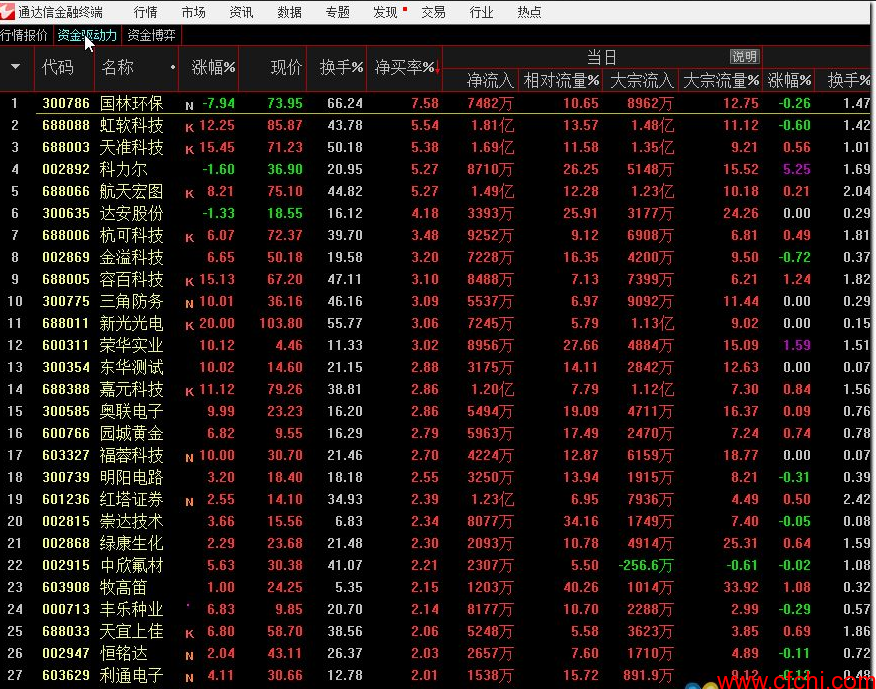Click the N marker beside 福蓉科技

(189, 458)
